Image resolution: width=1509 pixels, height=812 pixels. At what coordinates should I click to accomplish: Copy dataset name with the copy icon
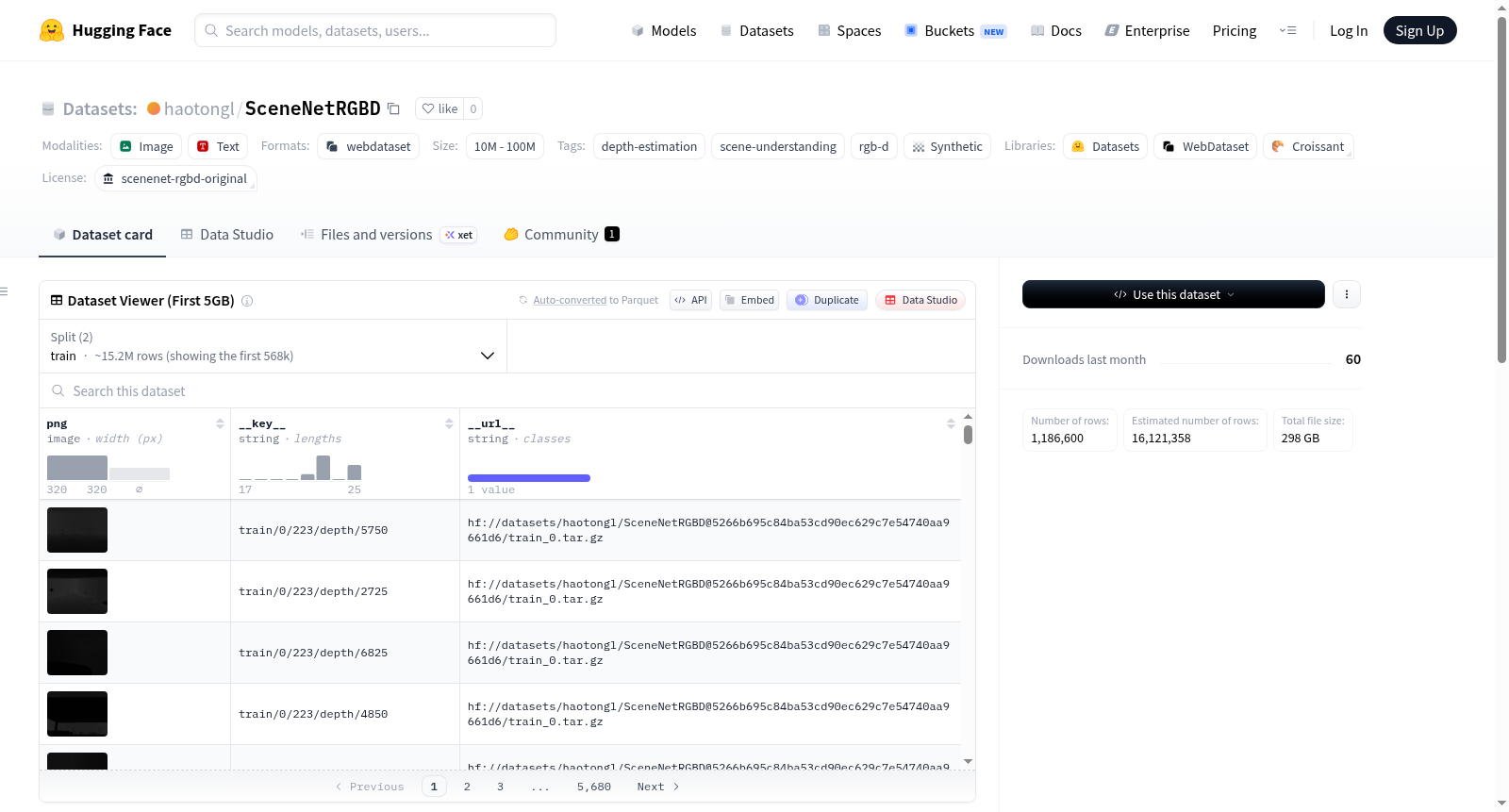click(393, 109)
